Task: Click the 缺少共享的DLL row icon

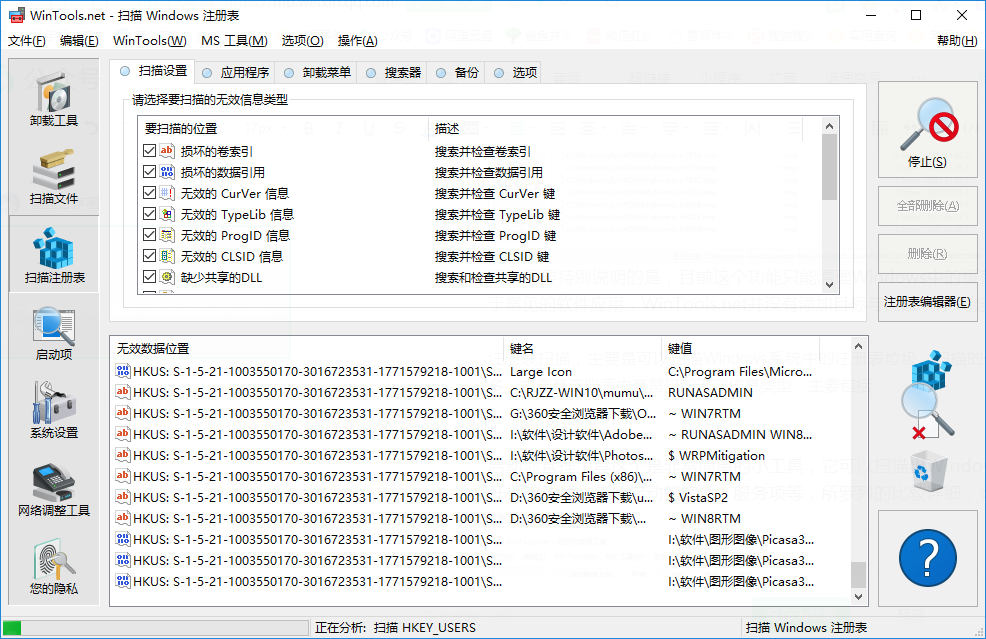Action: [x=167, y=277]
